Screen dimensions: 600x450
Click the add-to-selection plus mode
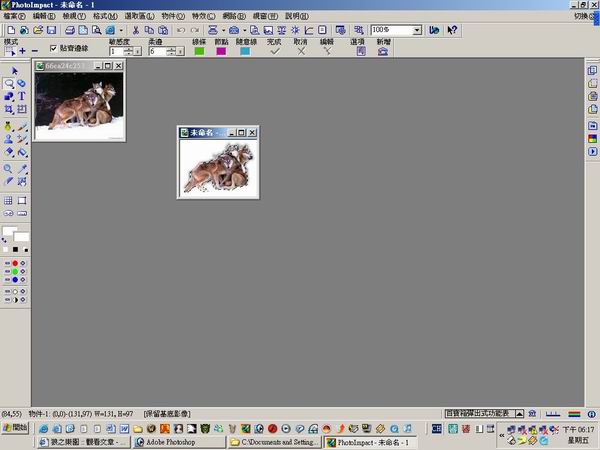(x=22, y=51)
